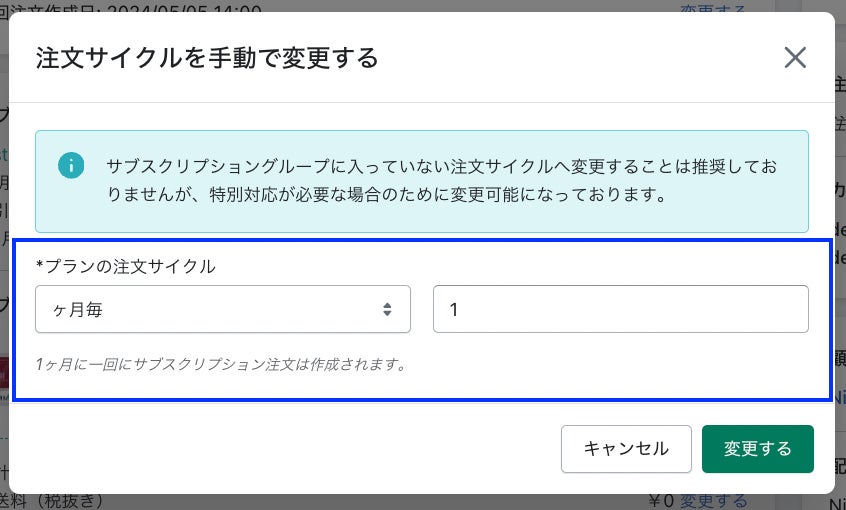Confirm with the green 変更する button
This screenshot has height=510, width=846.
757,448
